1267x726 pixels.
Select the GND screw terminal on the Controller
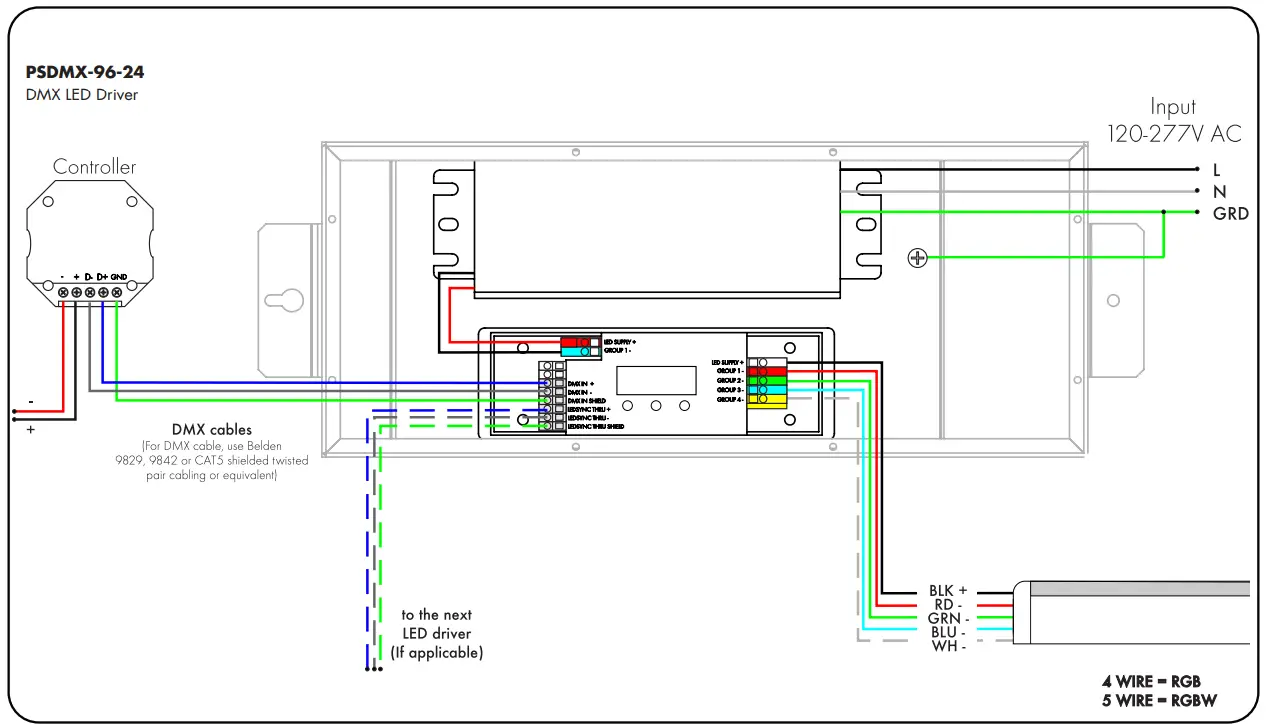point(117,293)
